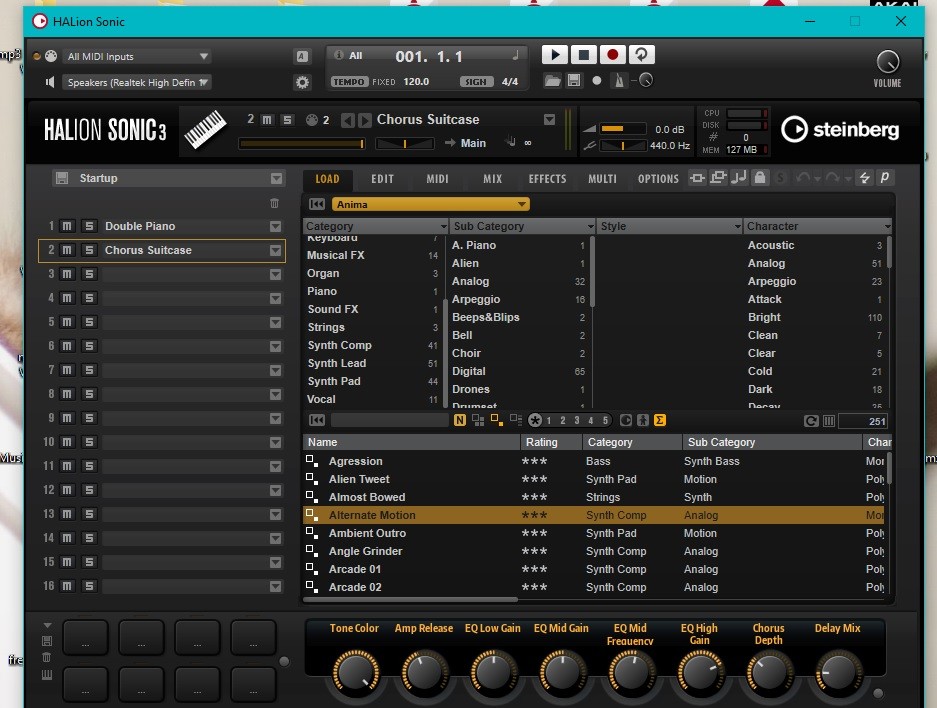937x708 pixels.
Task: Click the star rating filter icon
Action: click(535, 421)
